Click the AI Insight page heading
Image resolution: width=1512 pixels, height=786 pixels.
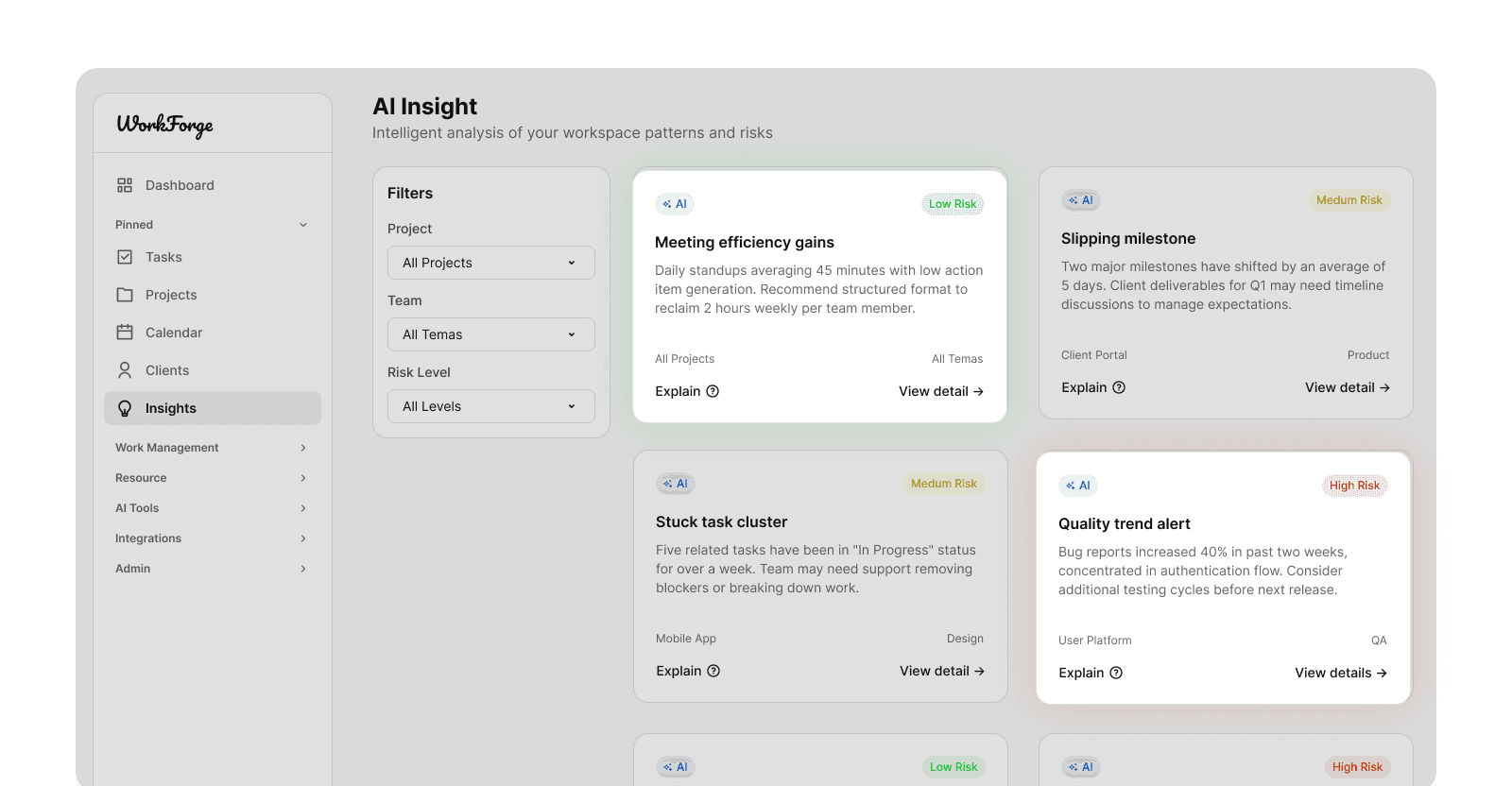coord(425,106)
